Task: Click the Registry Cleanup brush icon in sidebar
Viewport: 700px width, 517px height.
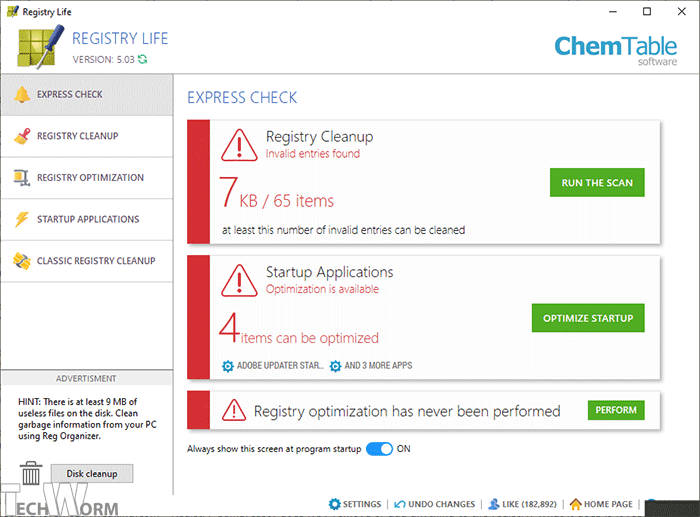Action: pyautogui.click(x=21, y=136)
